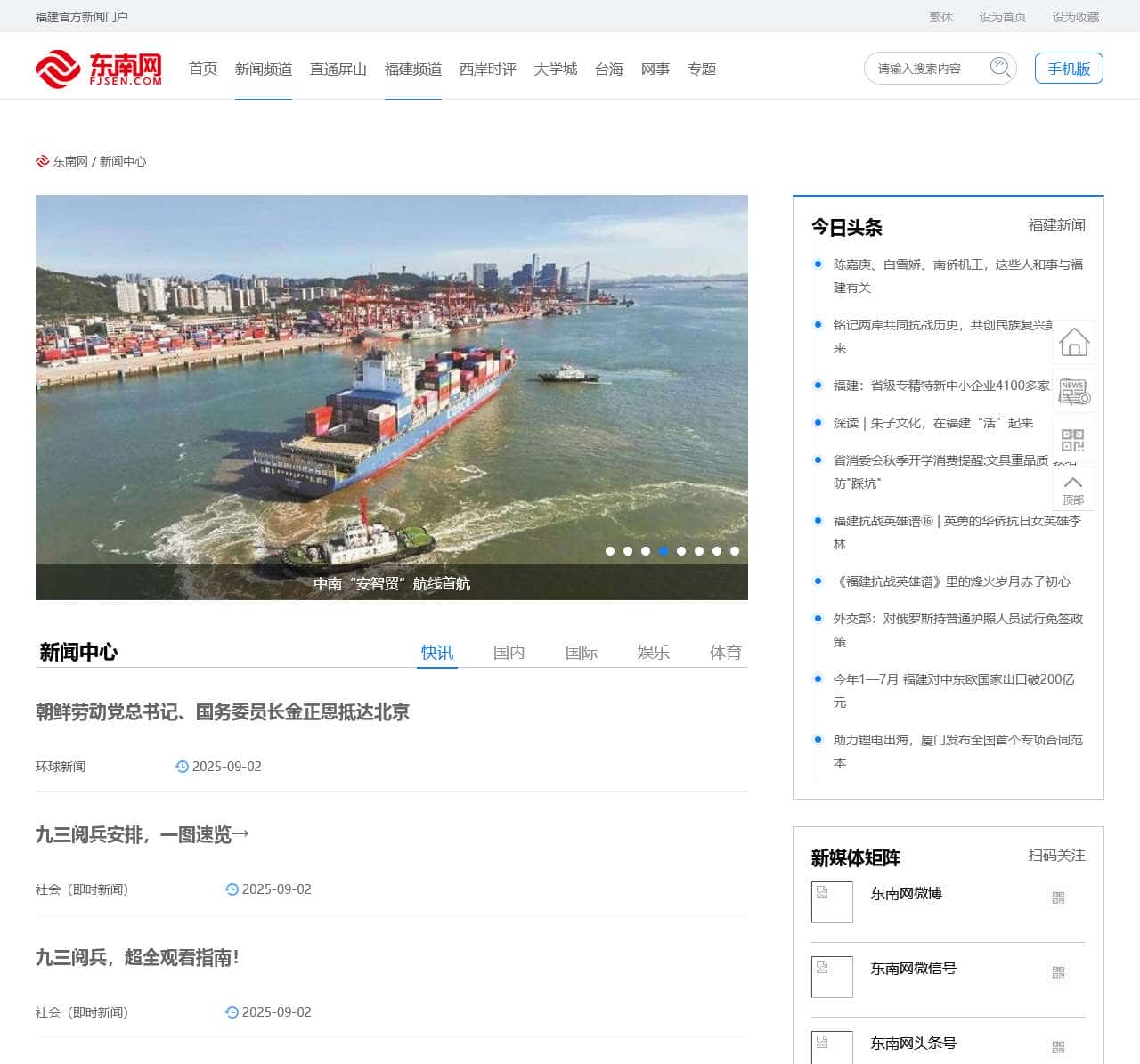Jump to the last carousel slide dot
Image resolution: width=1140 pixels, height=1064 pixels.
[735, 551]
